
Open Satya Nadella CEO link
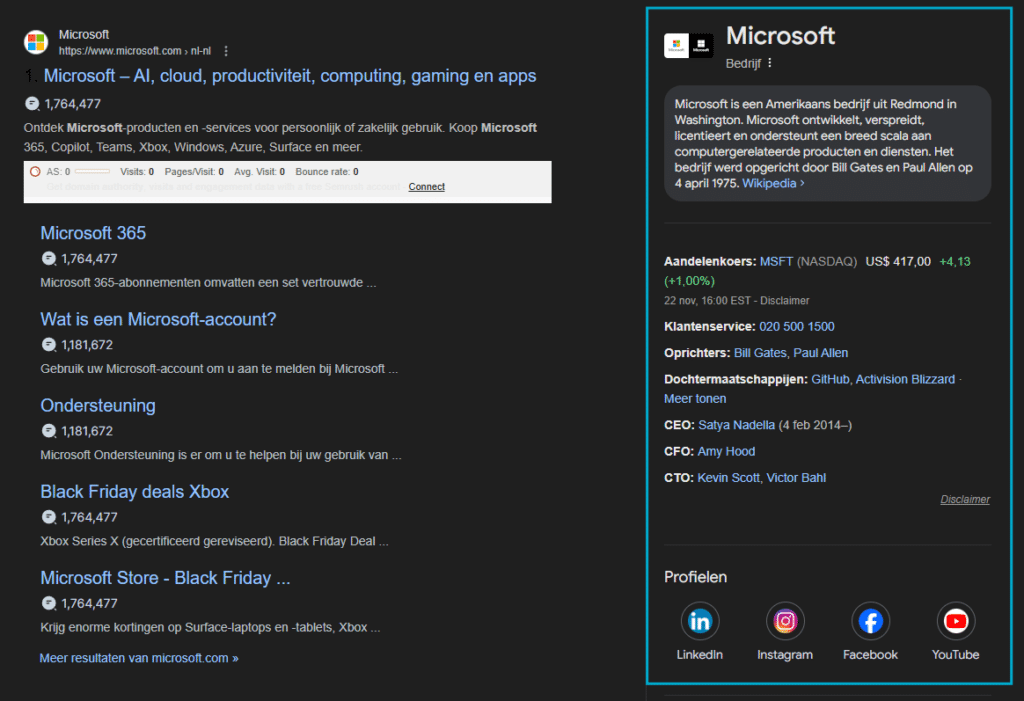coord(736,425)
